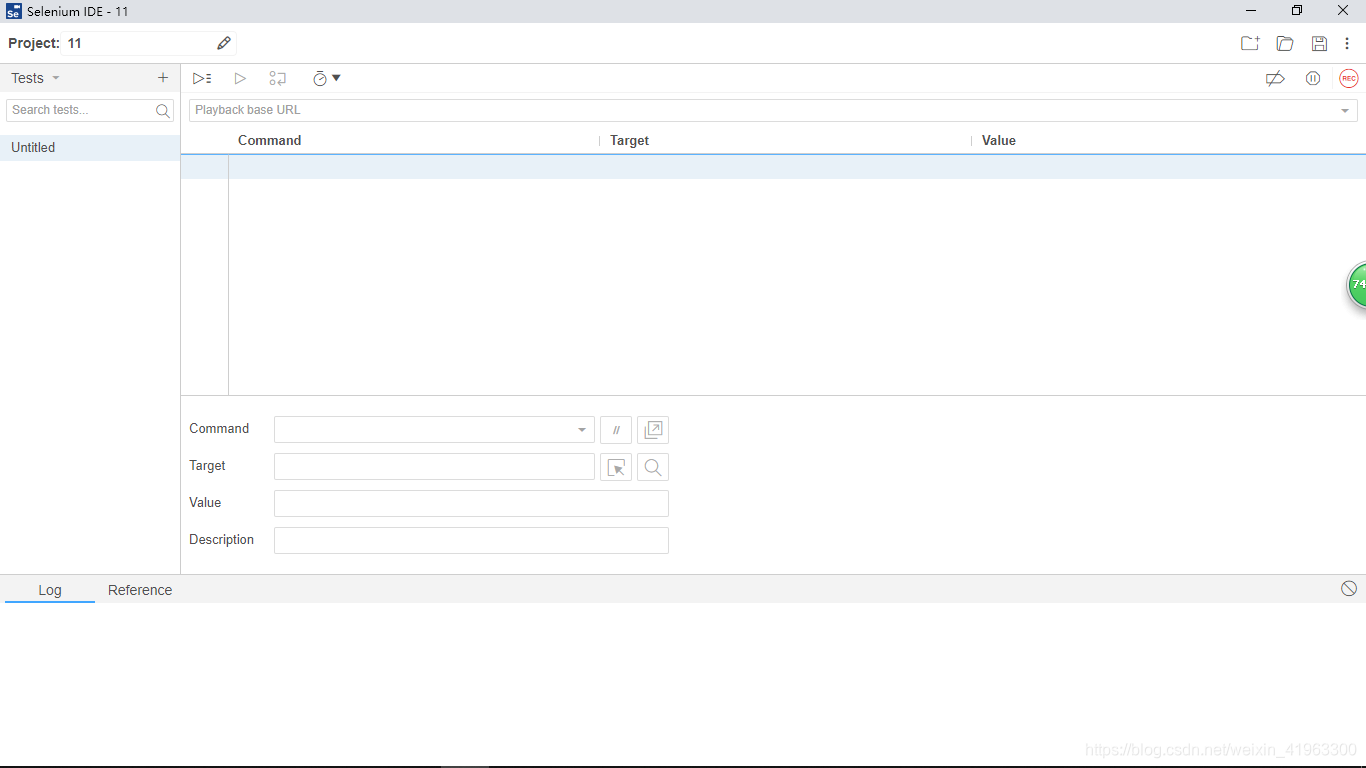Image resolution: width=1366 pixels, height=768 pixels.
Task: Run all tests in the suite
Action: (x=202, y=78)
